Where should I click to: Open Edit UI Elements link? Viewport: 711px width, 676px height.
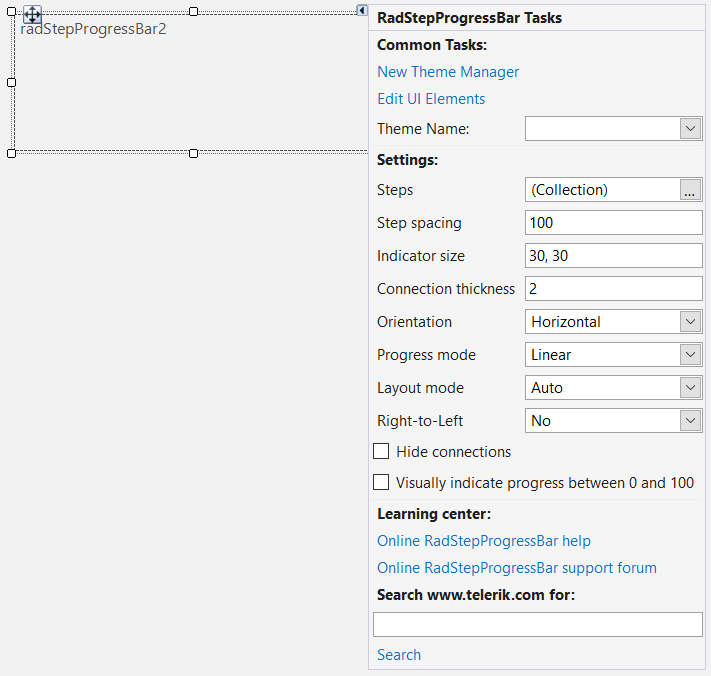click(x=431, y=99)
